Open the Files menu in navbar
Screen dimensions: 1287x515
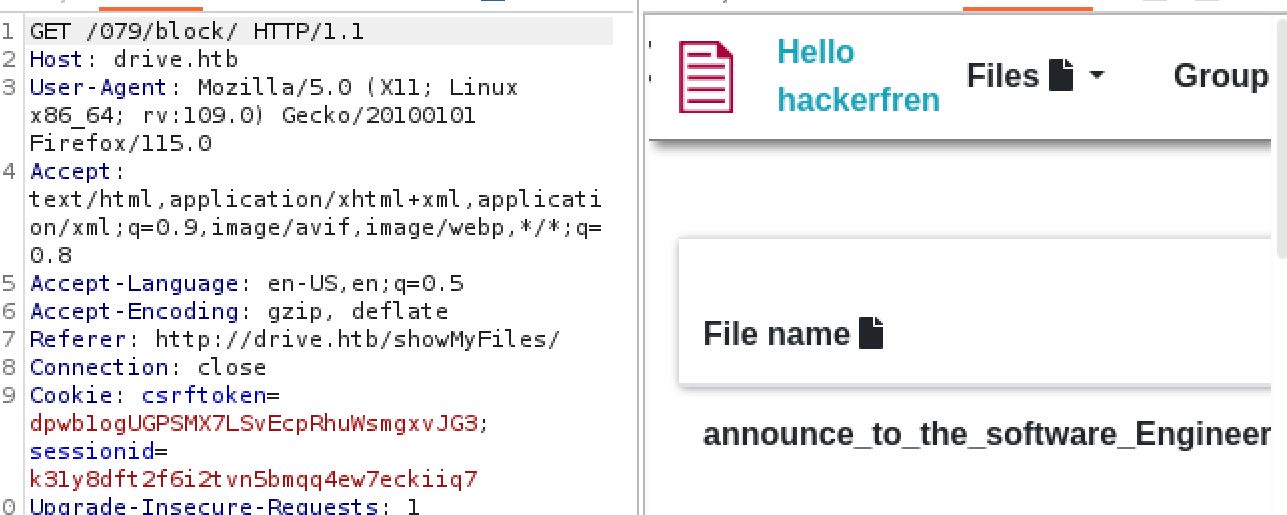pyautogui.click(x=1003, y=75)
